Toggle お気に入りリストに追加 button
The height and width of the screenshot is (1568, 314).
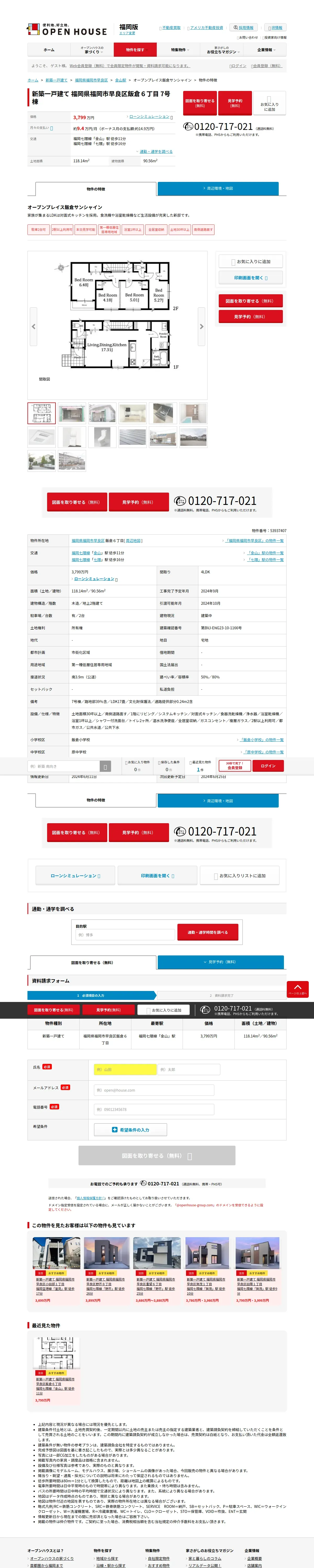click(x=240, y=875)
